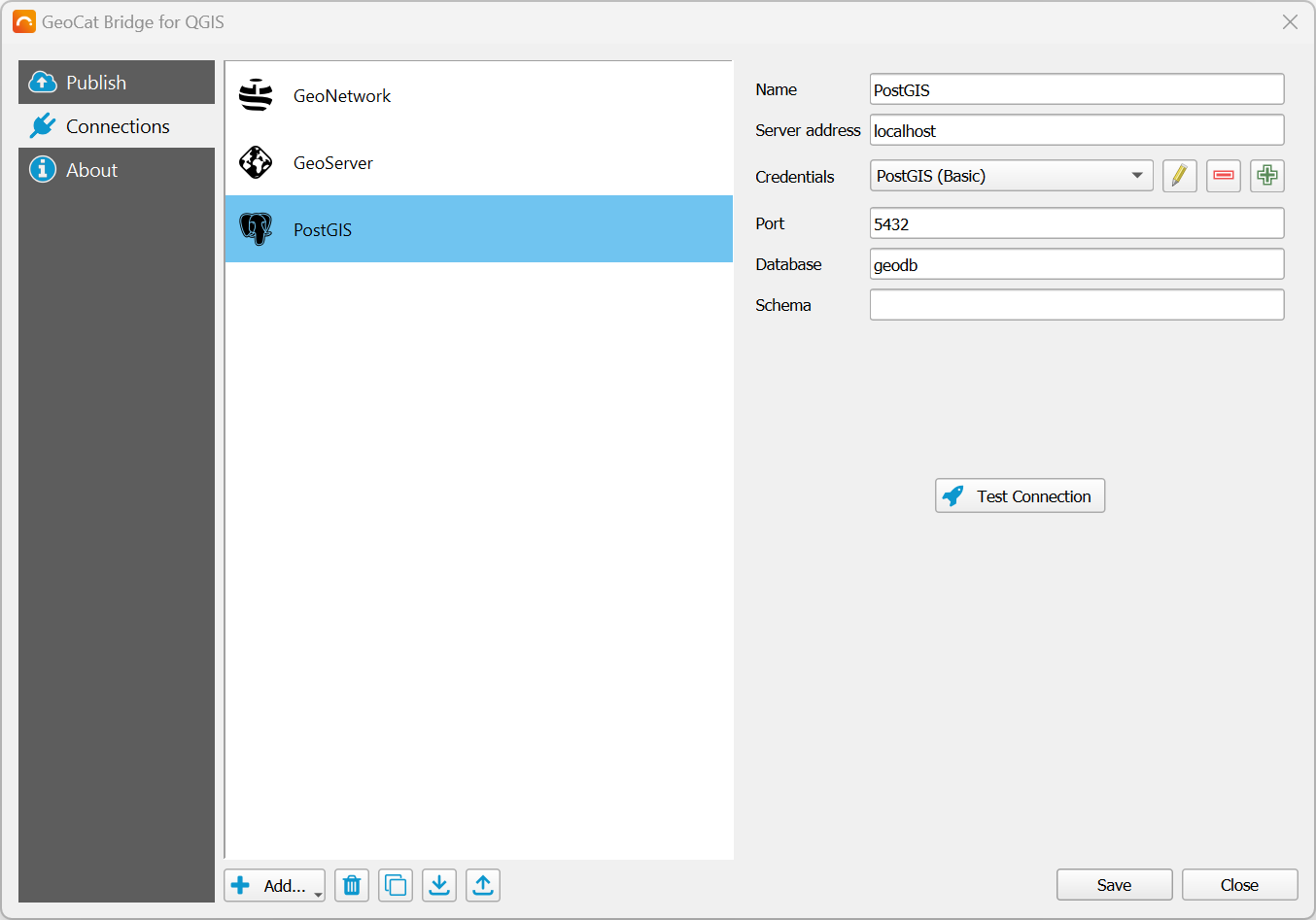Edit credentials with the pencil icon
This screenshot has width=1316, height=920.
[x=1179, y=176]
